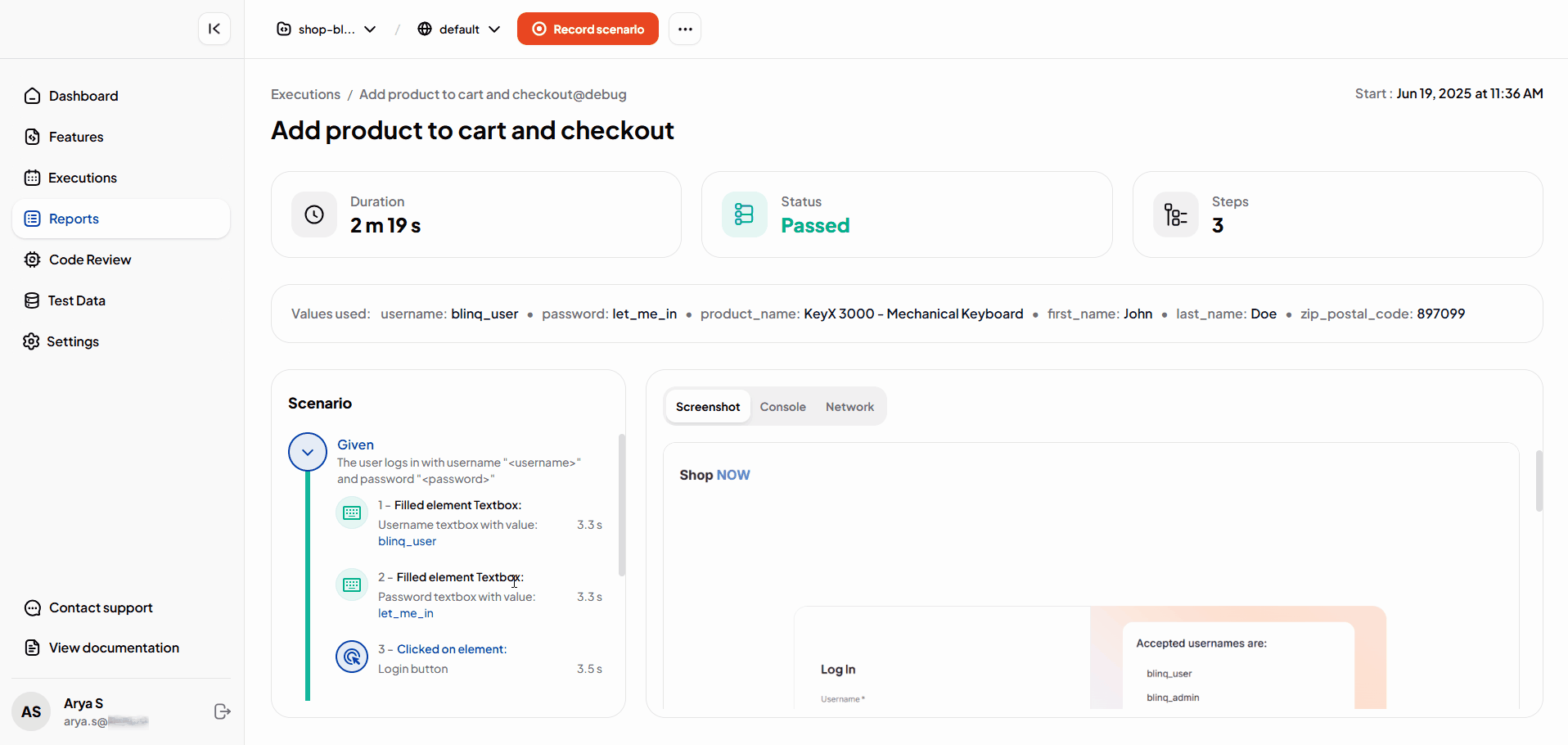Click the Record scenario button
Image resolution: width=1568 pixels, height=745 pixels.
(588, 29)
